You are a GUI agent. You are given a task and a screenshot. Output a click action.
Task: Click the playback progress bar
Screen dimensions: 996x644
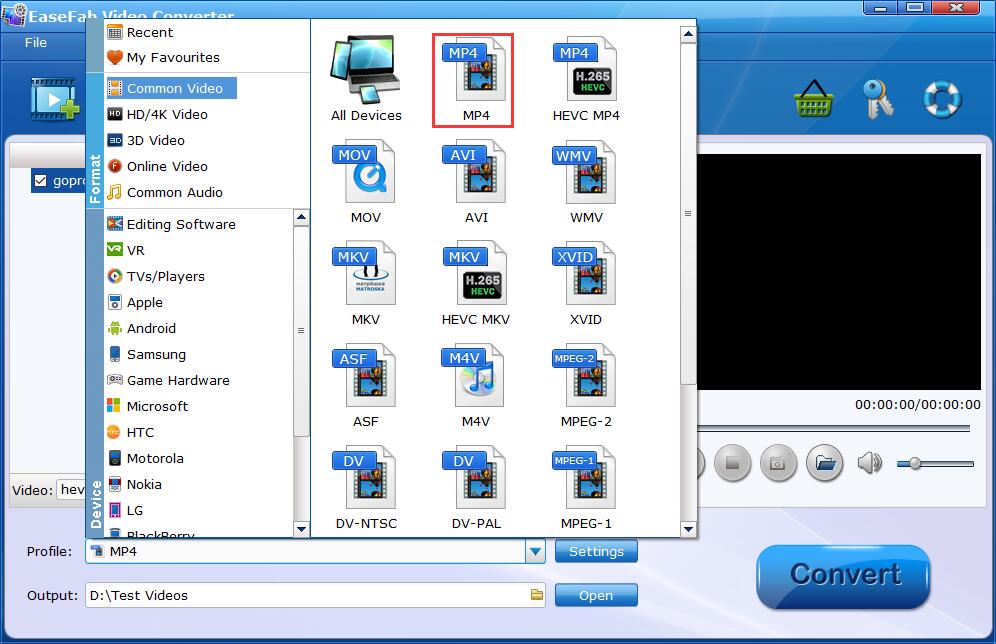833,428
